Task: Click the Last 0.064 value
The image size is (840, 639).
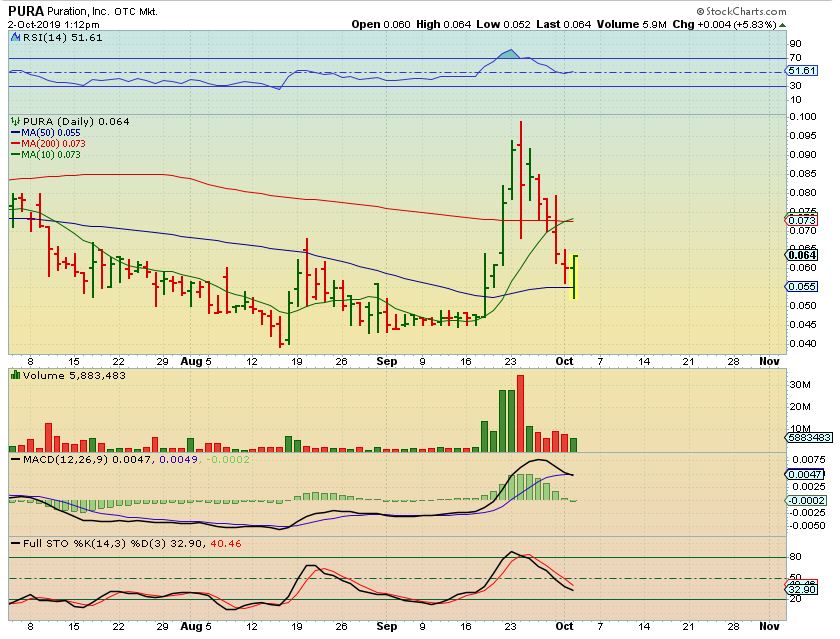Action: click(564, 25)
